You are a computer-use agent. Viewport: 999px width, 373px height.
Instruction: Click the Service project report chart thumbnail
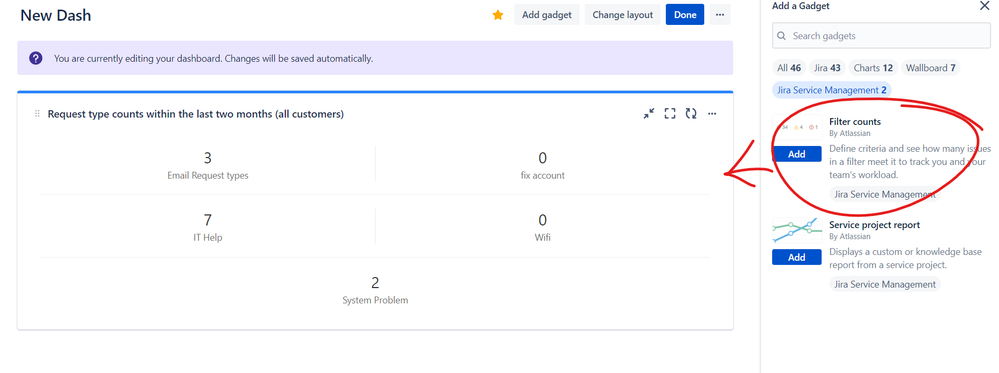coord(796,231)
